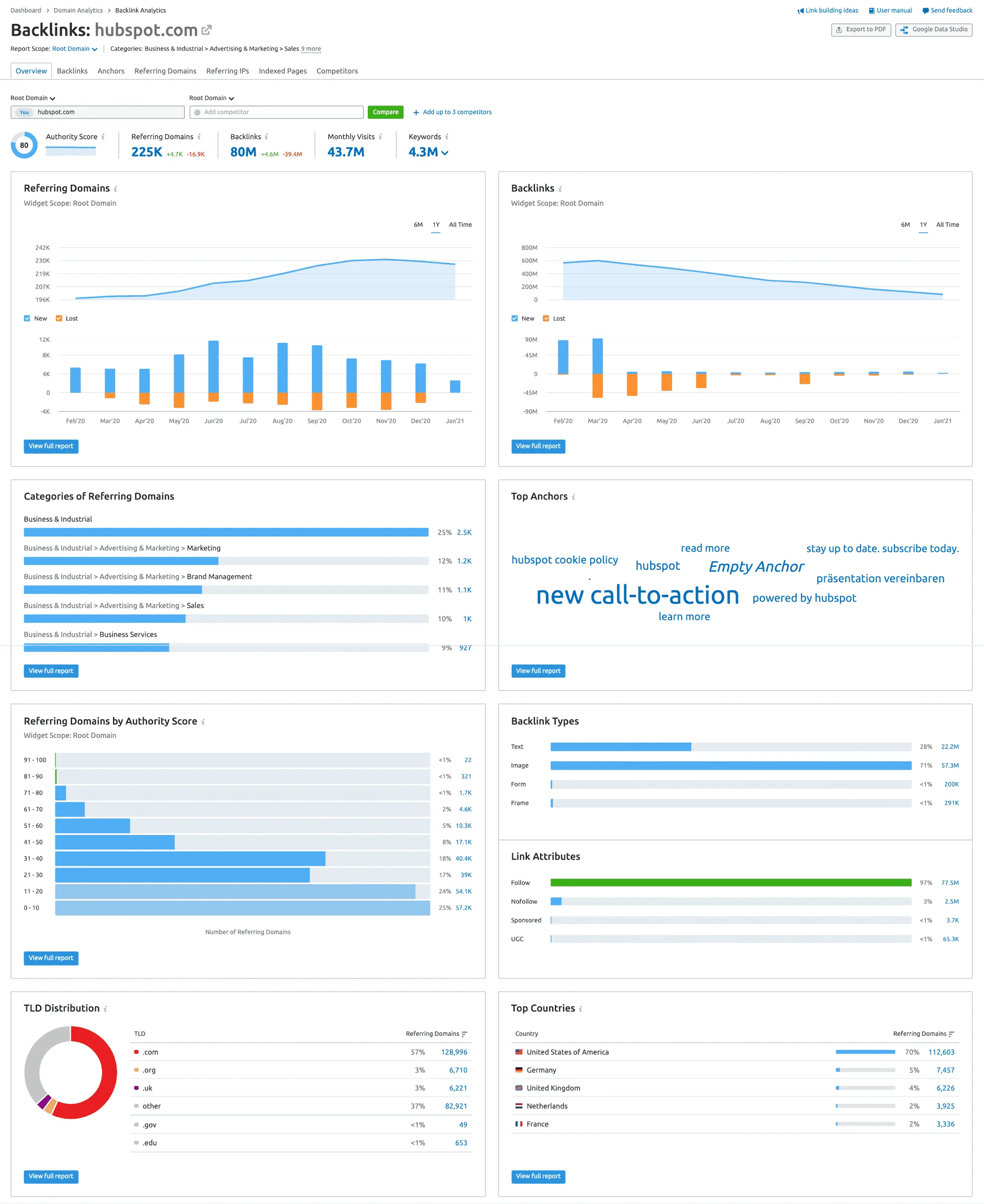Click the France flag icon

click(518, 1124)
